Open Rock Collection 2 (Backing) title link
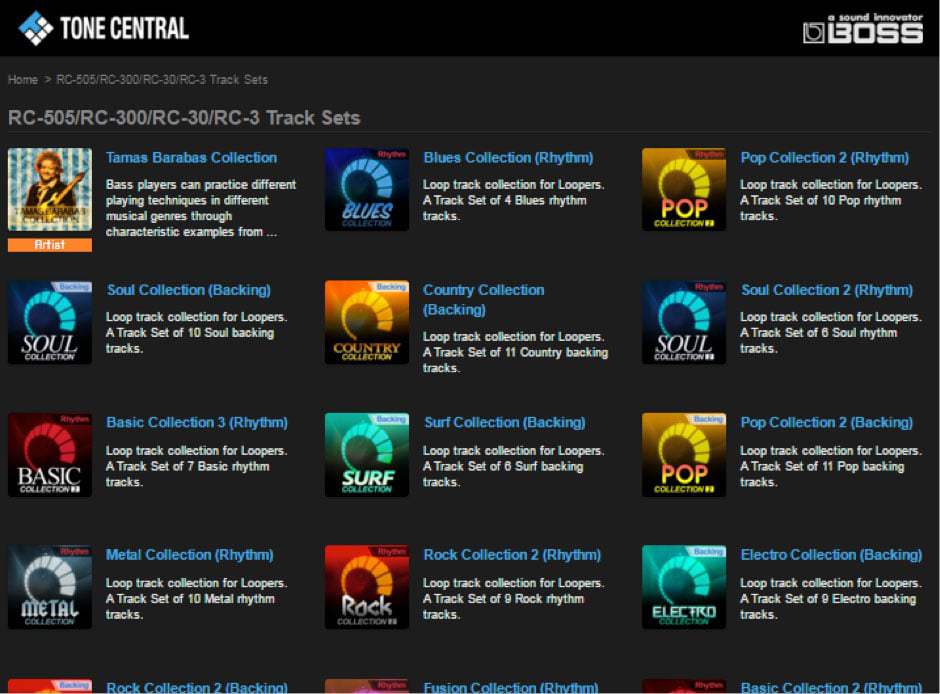 (197, 687)
